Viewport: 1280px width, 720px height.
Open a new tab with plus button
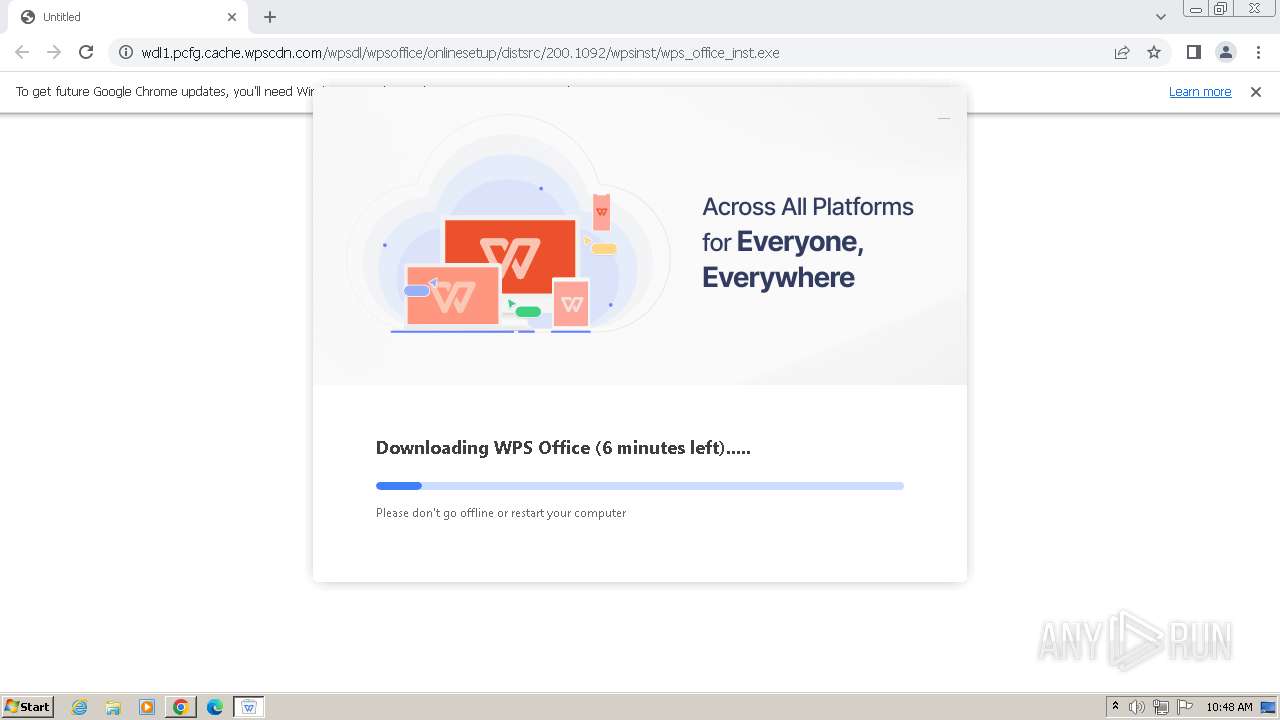coord(270,17)
